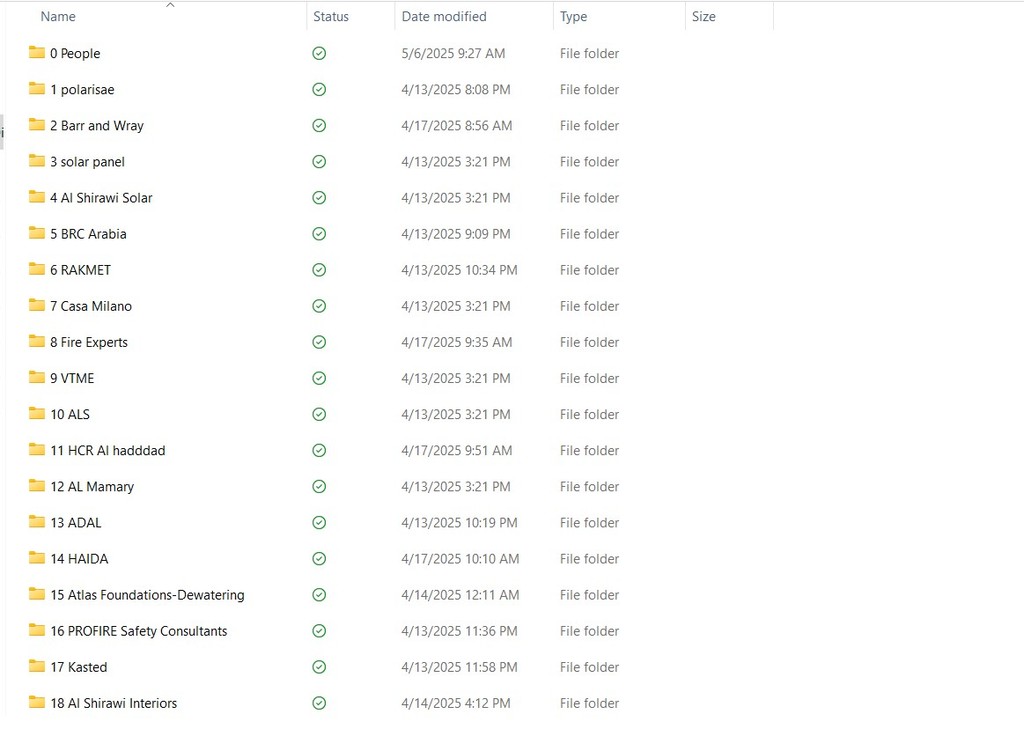Click the folder icon beside 13 ADAL
Image resolution: width=1024 pixels, height=729 pixels.
37,521
